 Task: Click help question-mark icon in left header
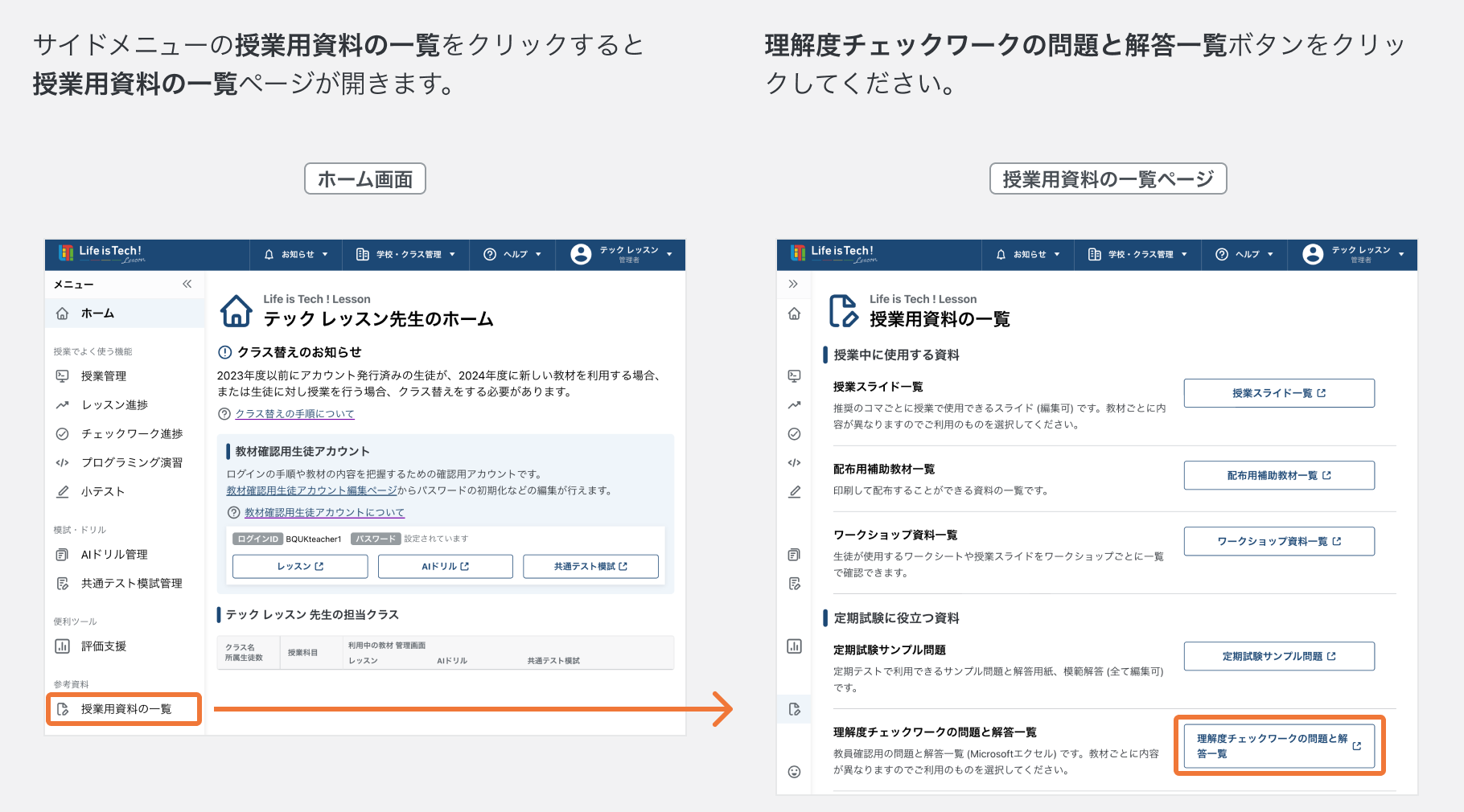click(x=489, y=255)
